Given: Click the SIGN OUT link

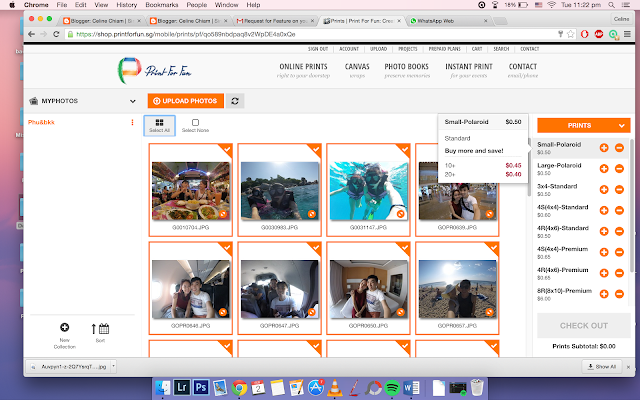Looking at the screenshot, I should pyautogui.click(x=318, y=49).
